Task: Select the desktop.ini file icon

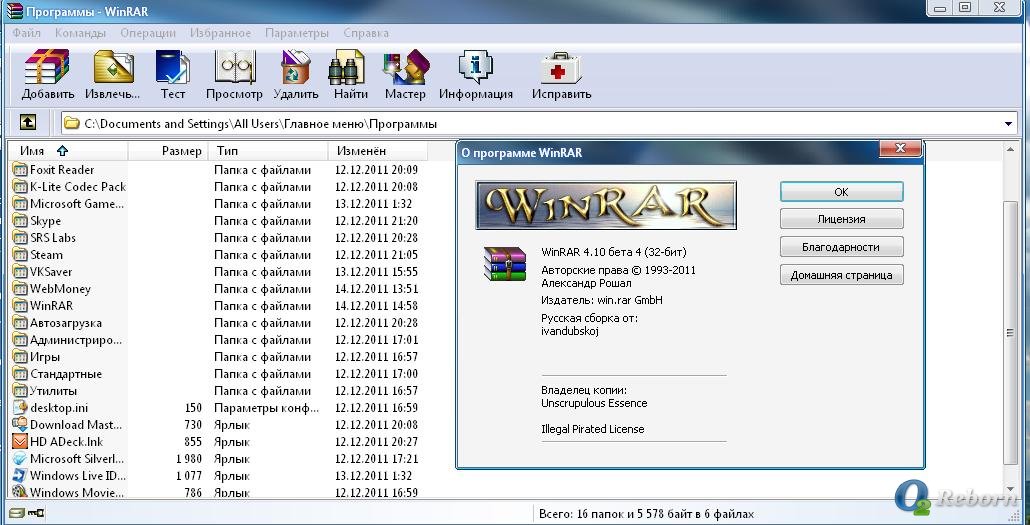Action: (x=20, y=408)
